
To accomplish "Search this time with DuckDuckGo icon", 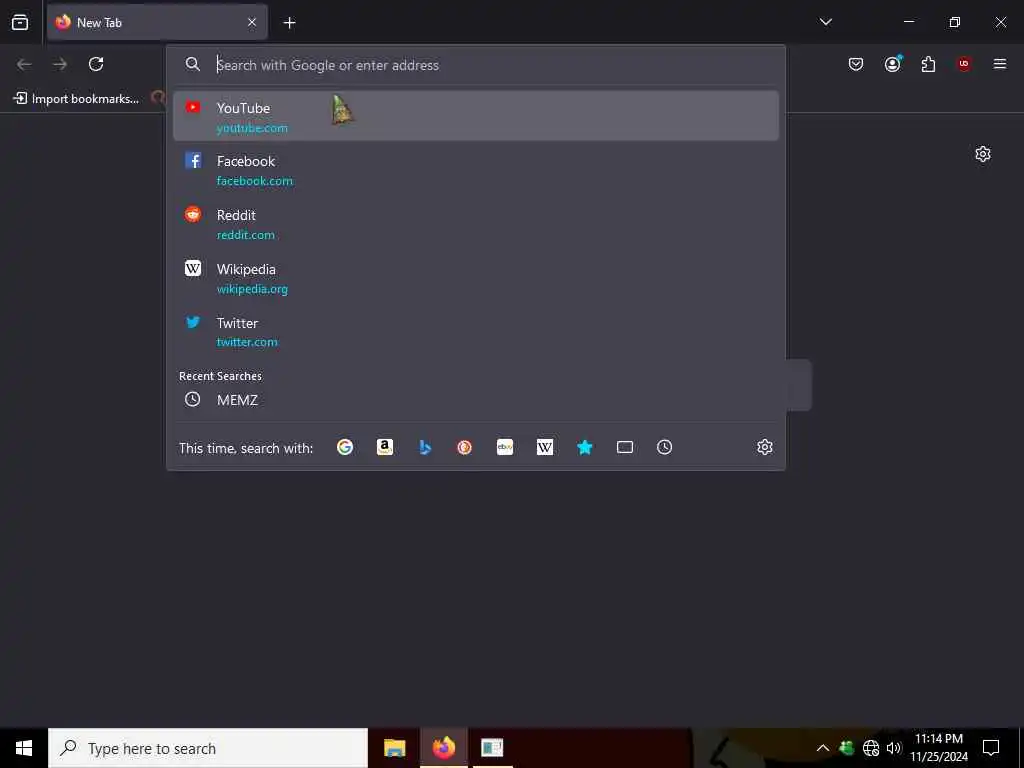I will (x=464, y=447).
